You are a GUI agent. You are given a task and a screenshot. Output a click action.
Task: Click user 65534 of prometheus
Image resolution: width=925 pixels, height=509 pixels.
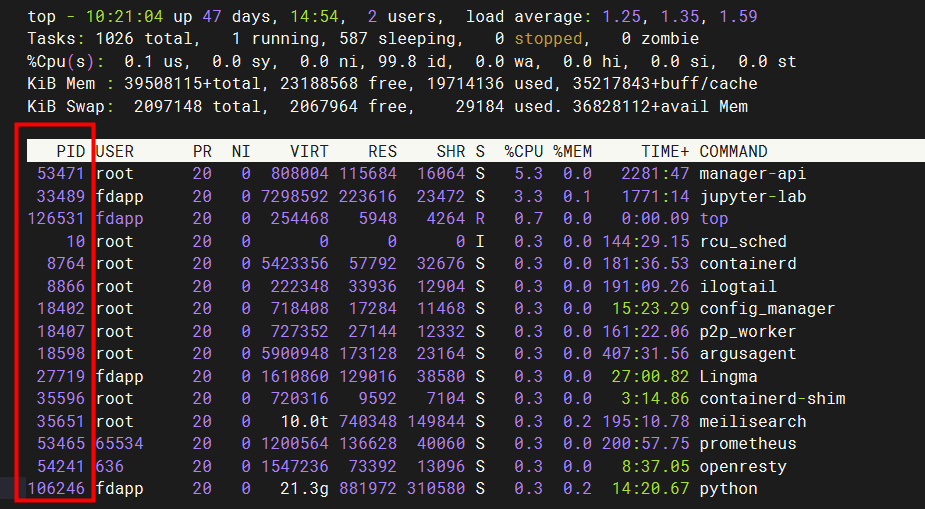[x=120, y=444]
